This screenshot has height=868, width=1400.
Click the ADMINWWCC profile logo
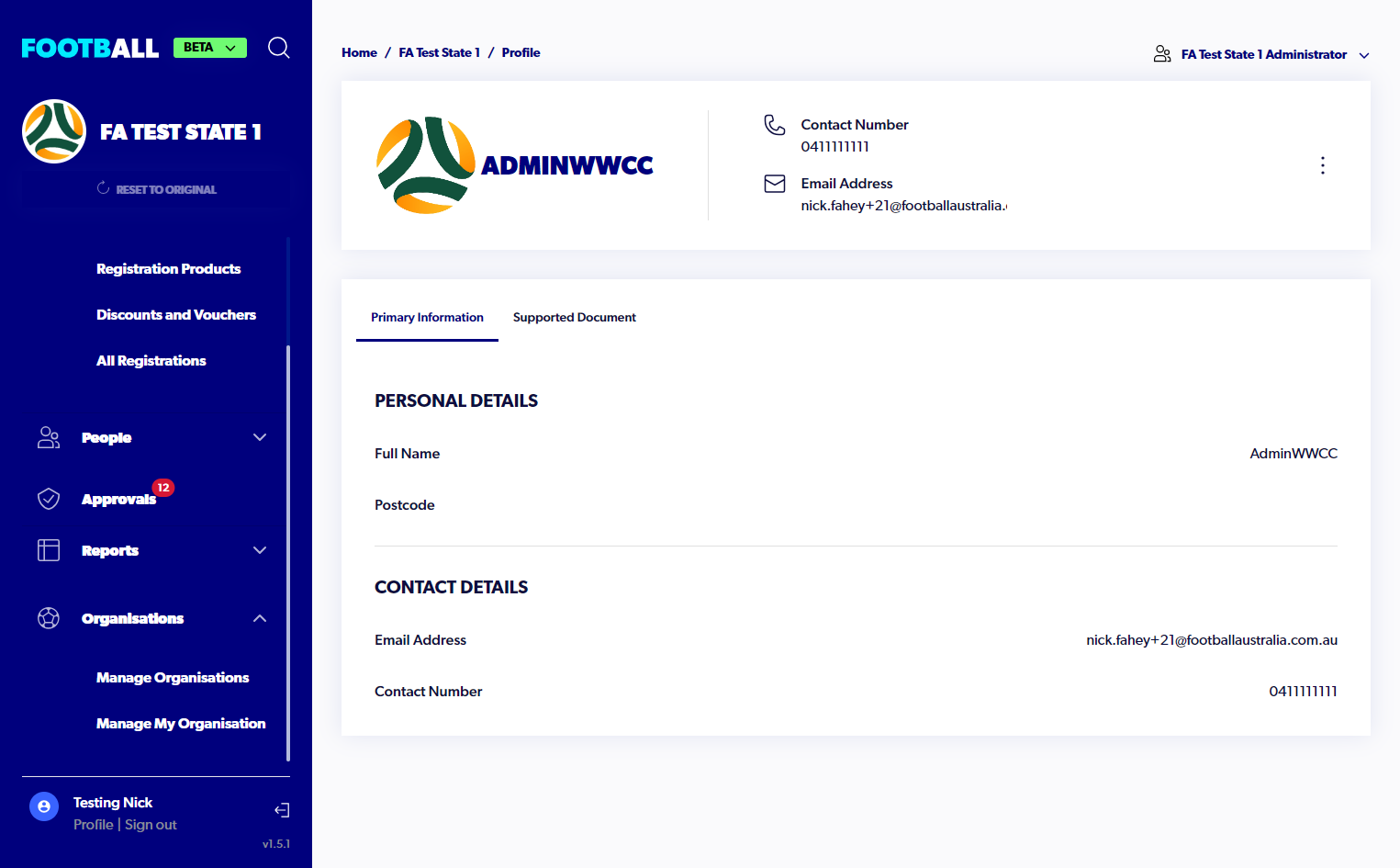tap(426, 165)
